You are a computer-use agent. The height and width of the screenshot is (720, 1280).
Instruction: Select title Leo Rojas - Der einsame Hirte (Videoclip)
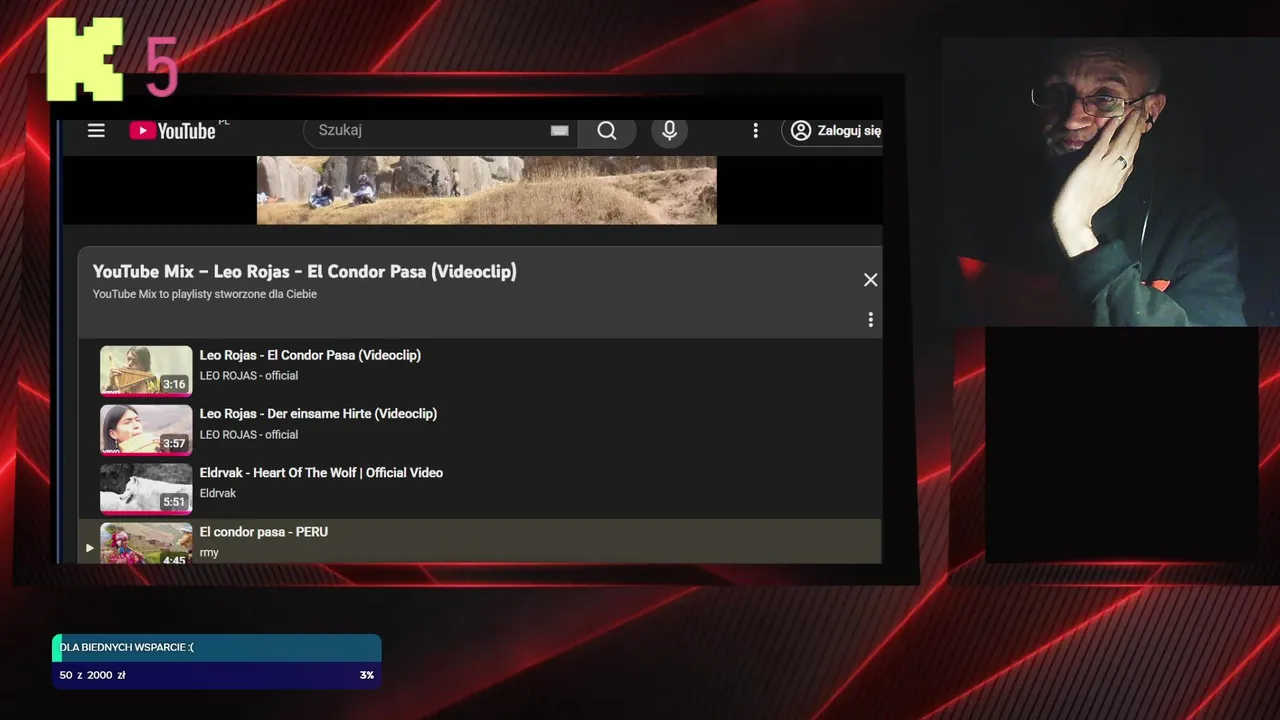318,414
